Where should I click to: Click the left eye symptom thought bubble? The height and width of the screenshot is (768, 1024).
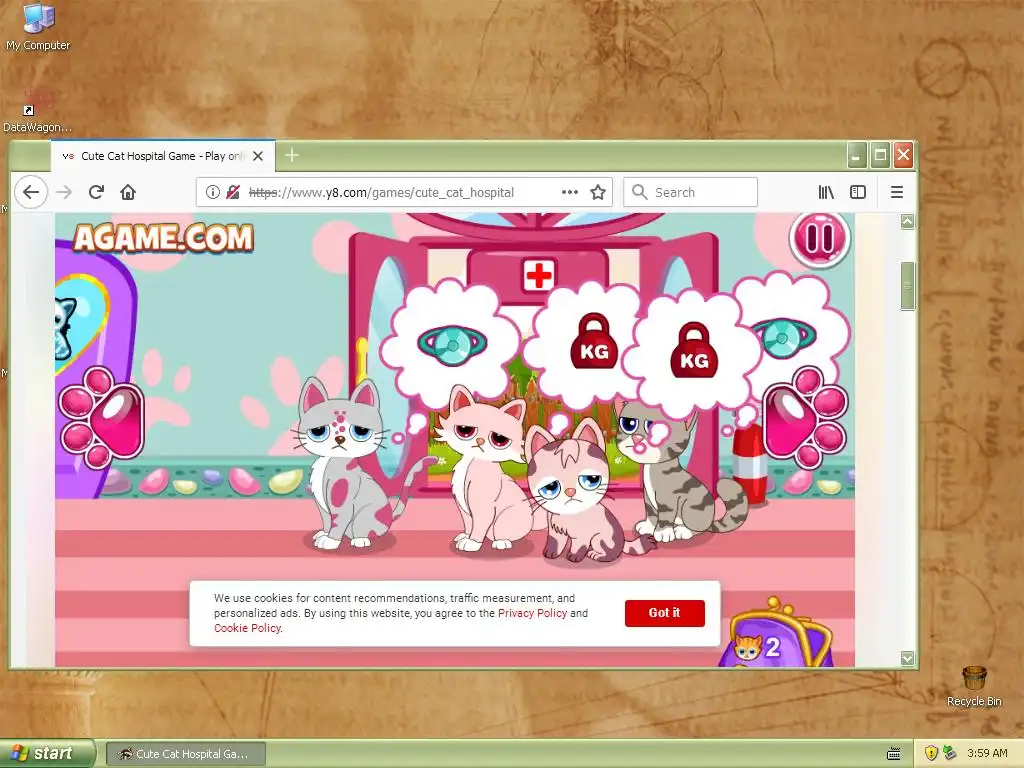click(451, 344)
